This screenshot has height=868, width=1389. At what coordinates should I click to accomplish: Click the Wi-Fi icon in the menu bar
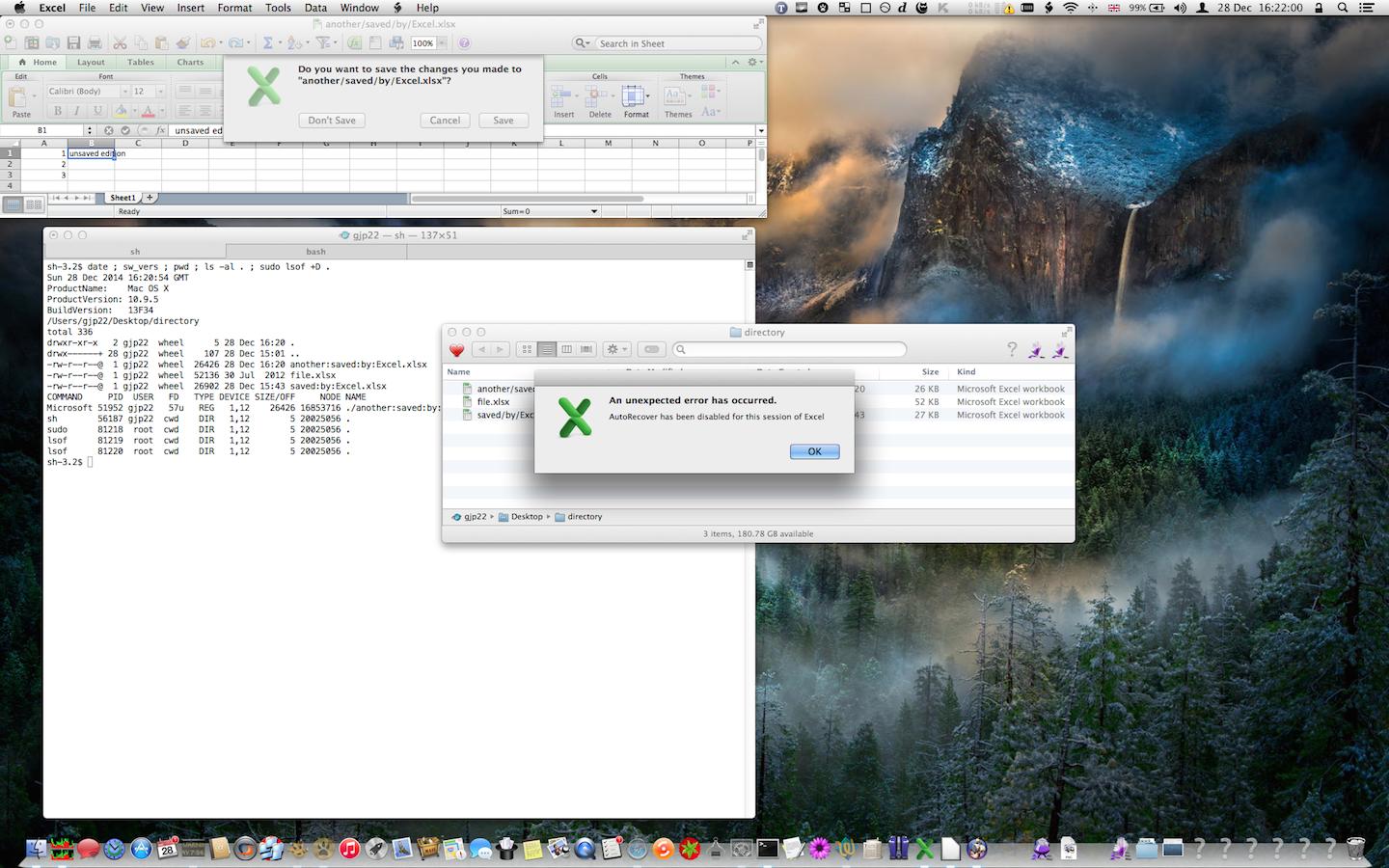(1070, 8)
